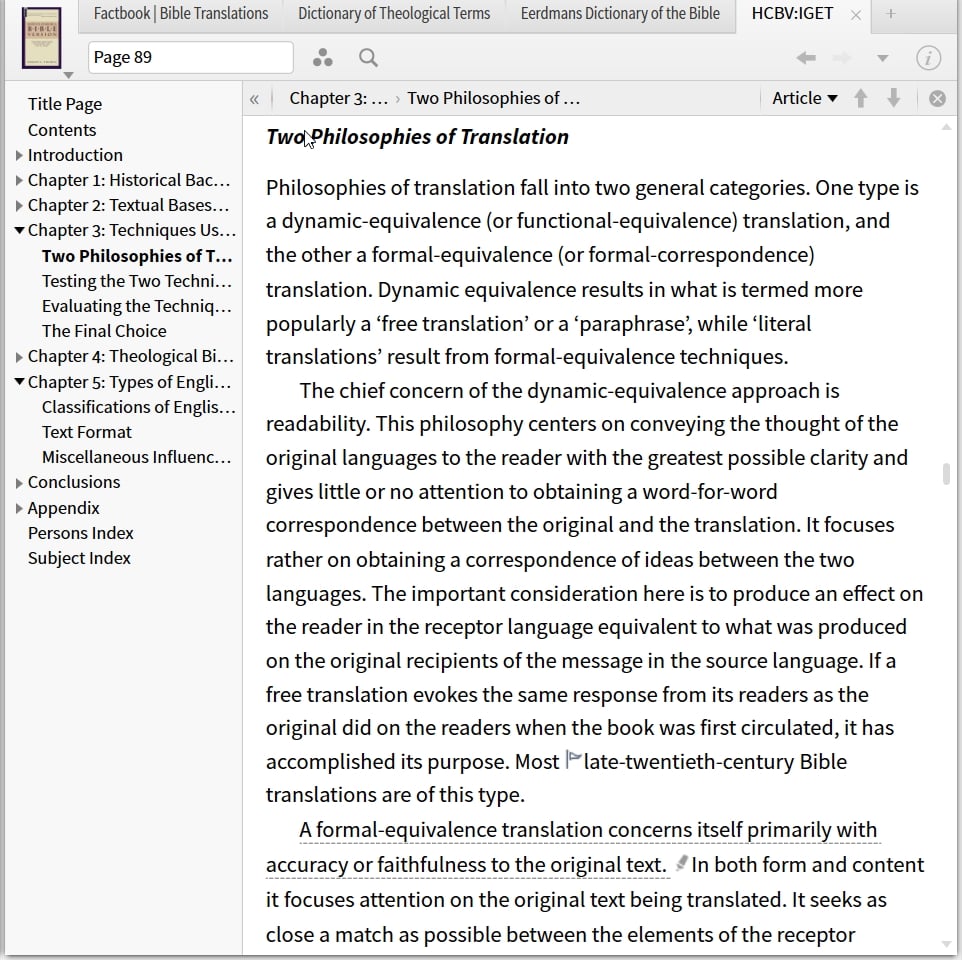Open the resource information icon
The width and height of the screenshot is (962, 960).
pos(928,58)
